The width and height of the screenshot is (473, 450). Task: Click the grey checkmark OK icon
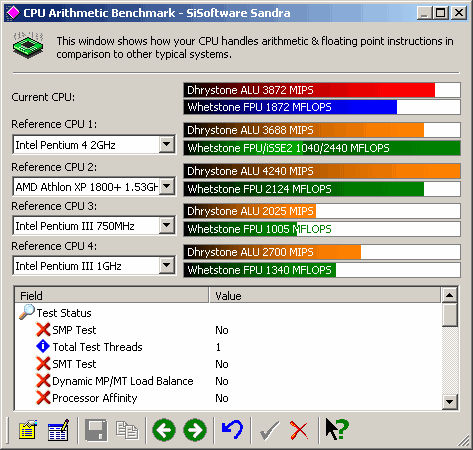[269, 430]
